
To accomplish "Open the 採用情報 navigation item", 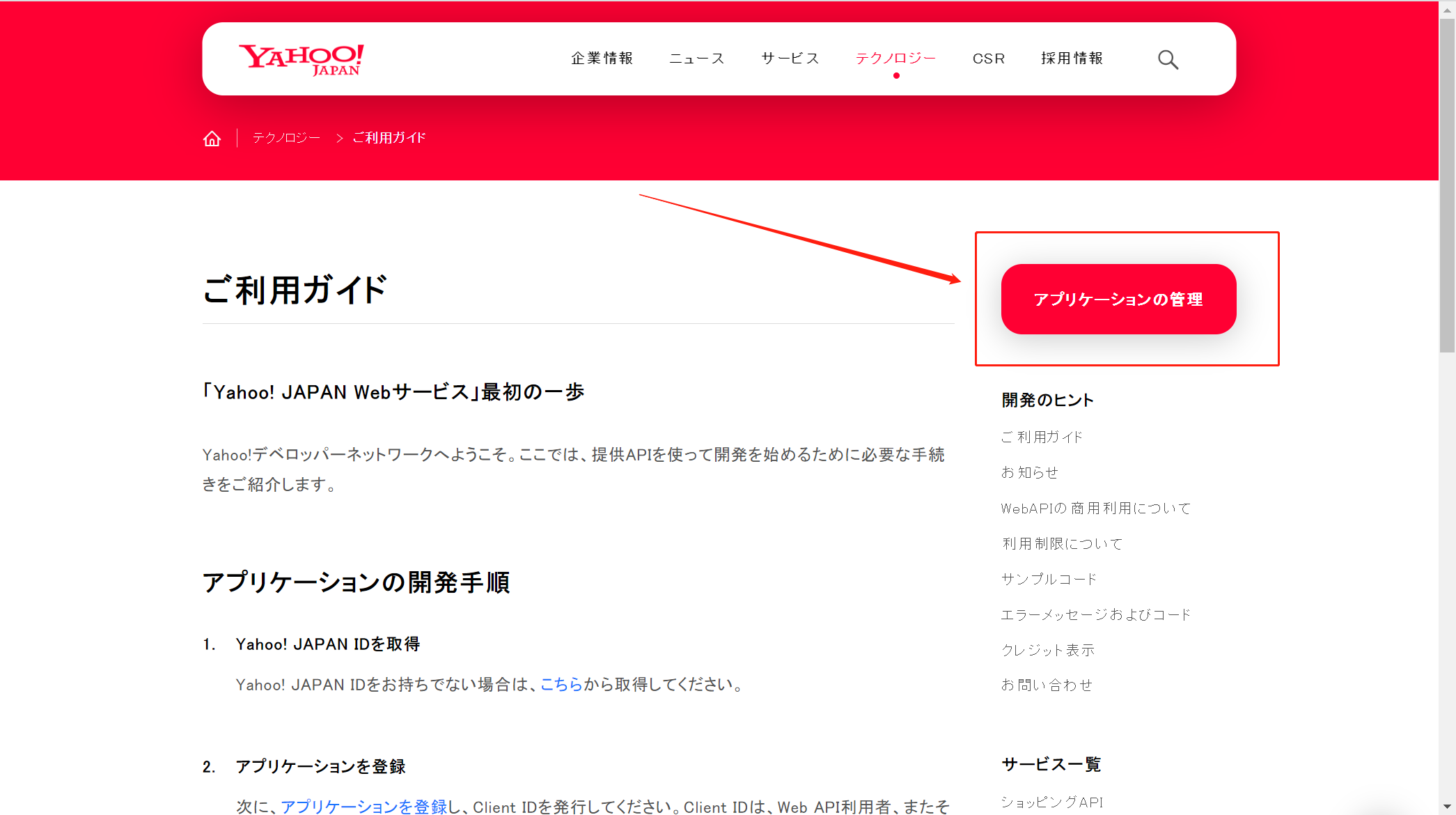I will tap(1072, 59).
